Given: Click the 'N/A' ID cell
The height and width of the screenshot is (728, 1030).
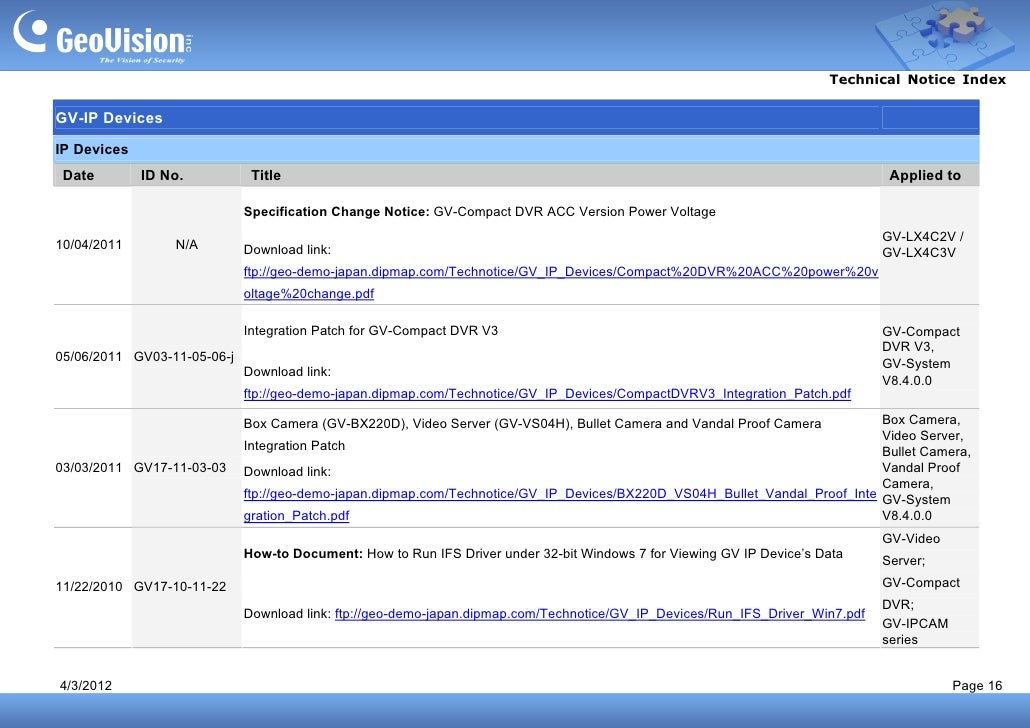Looking at the screenshot, I should coord(187,244).
